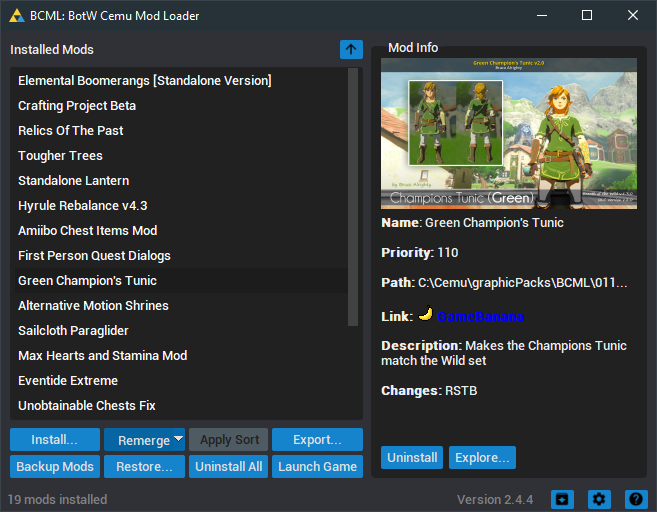Click the Path value text
Screen dimensions: 657x512
tap(522, 283)
